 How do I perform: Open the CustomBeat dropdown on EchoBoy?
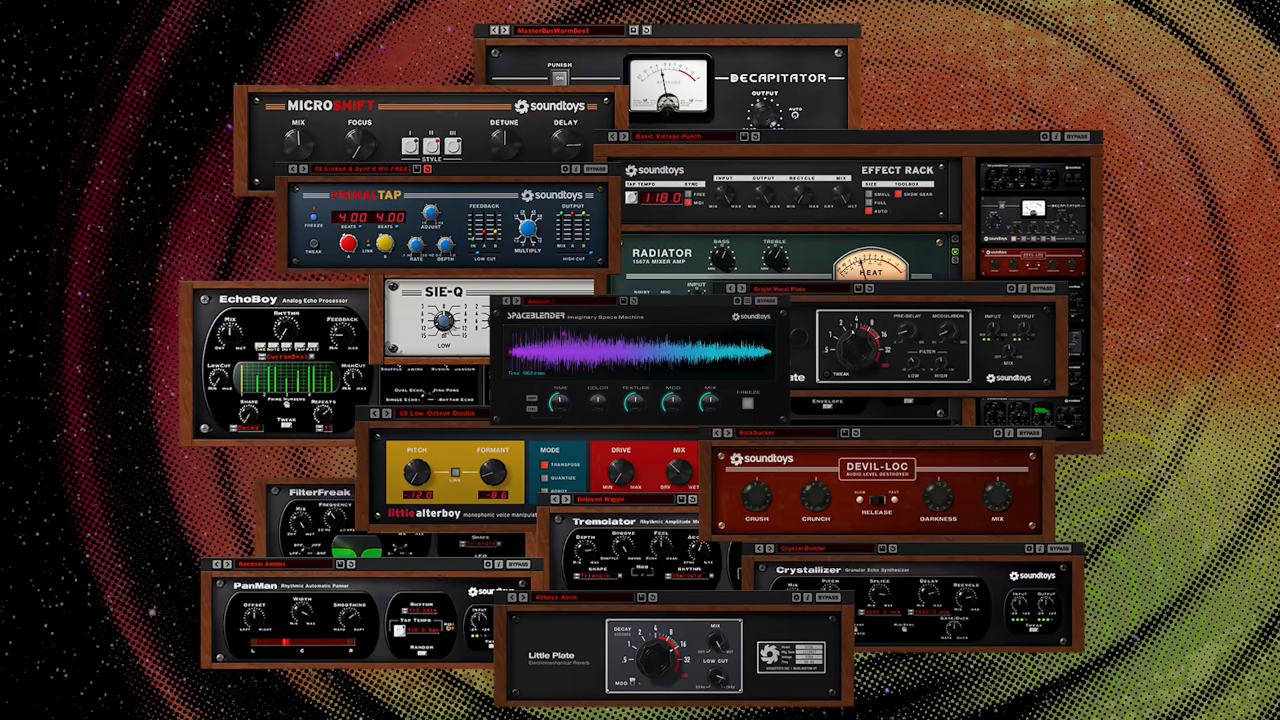click(x=285, y=357)
